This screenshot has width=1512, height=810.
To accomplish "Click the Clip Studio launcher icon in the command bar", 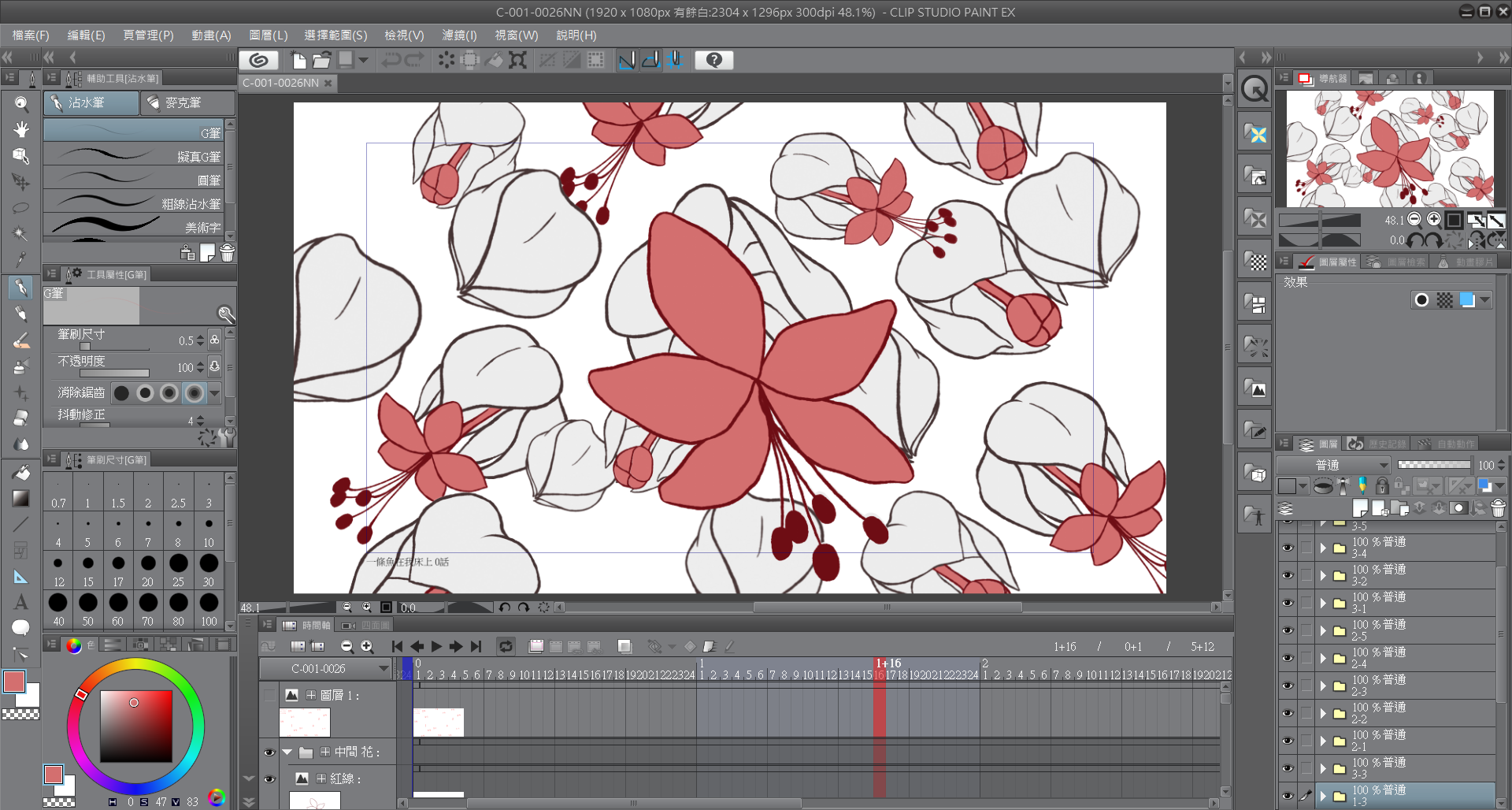I will [258, 60].
